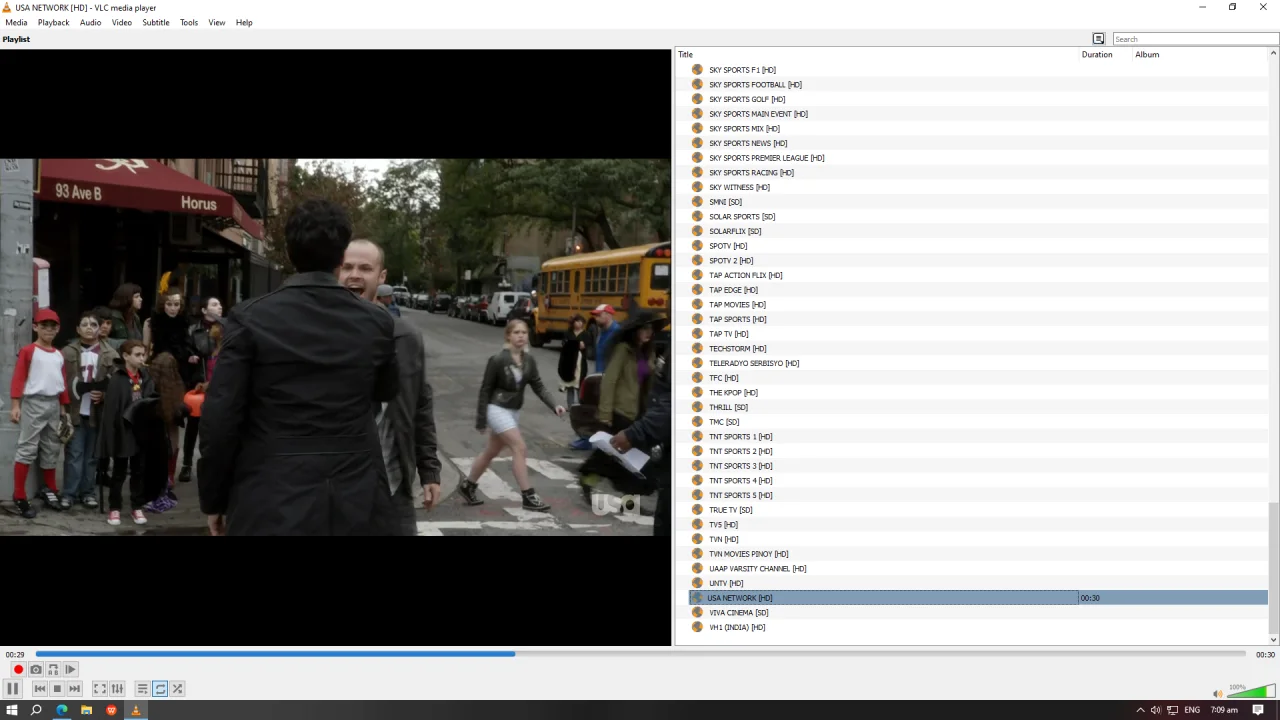Take a video snapshot with camera icon

(x=36, y=669)
